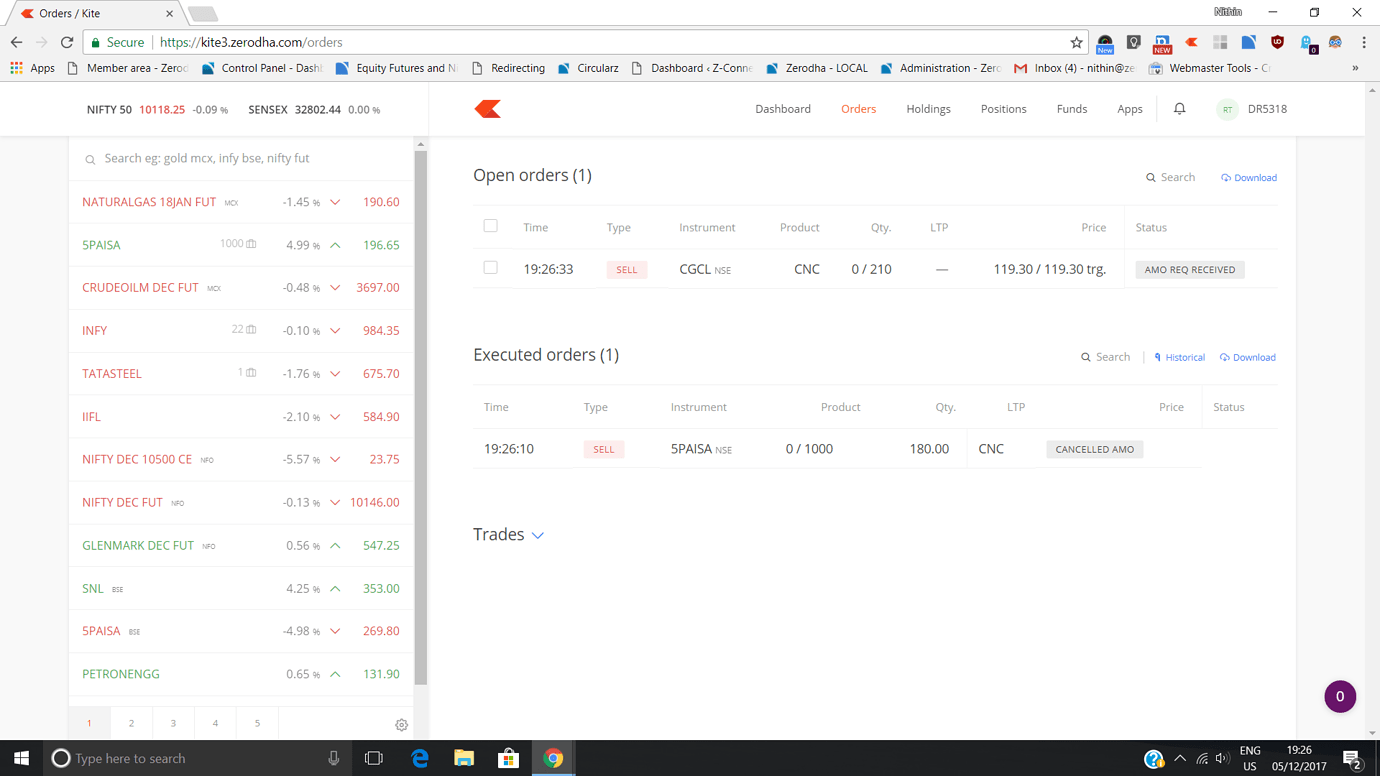Viewport: 1380px width, 776px height.
Task: Open Chrome's three-dot menu
Action: pos(1363,43)
